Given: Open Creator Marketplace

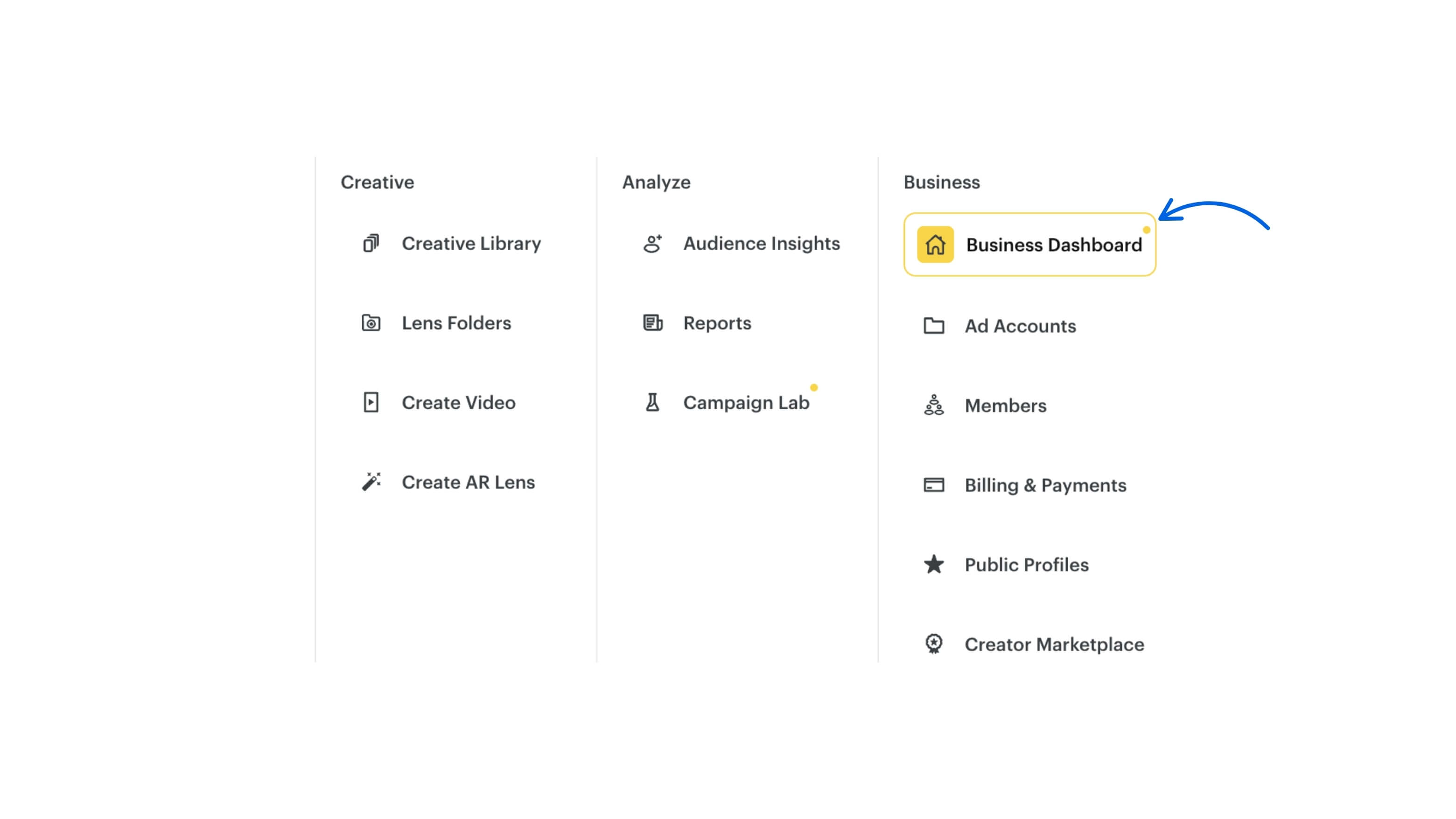Looking at the screenshot, I should point(1055,644).
